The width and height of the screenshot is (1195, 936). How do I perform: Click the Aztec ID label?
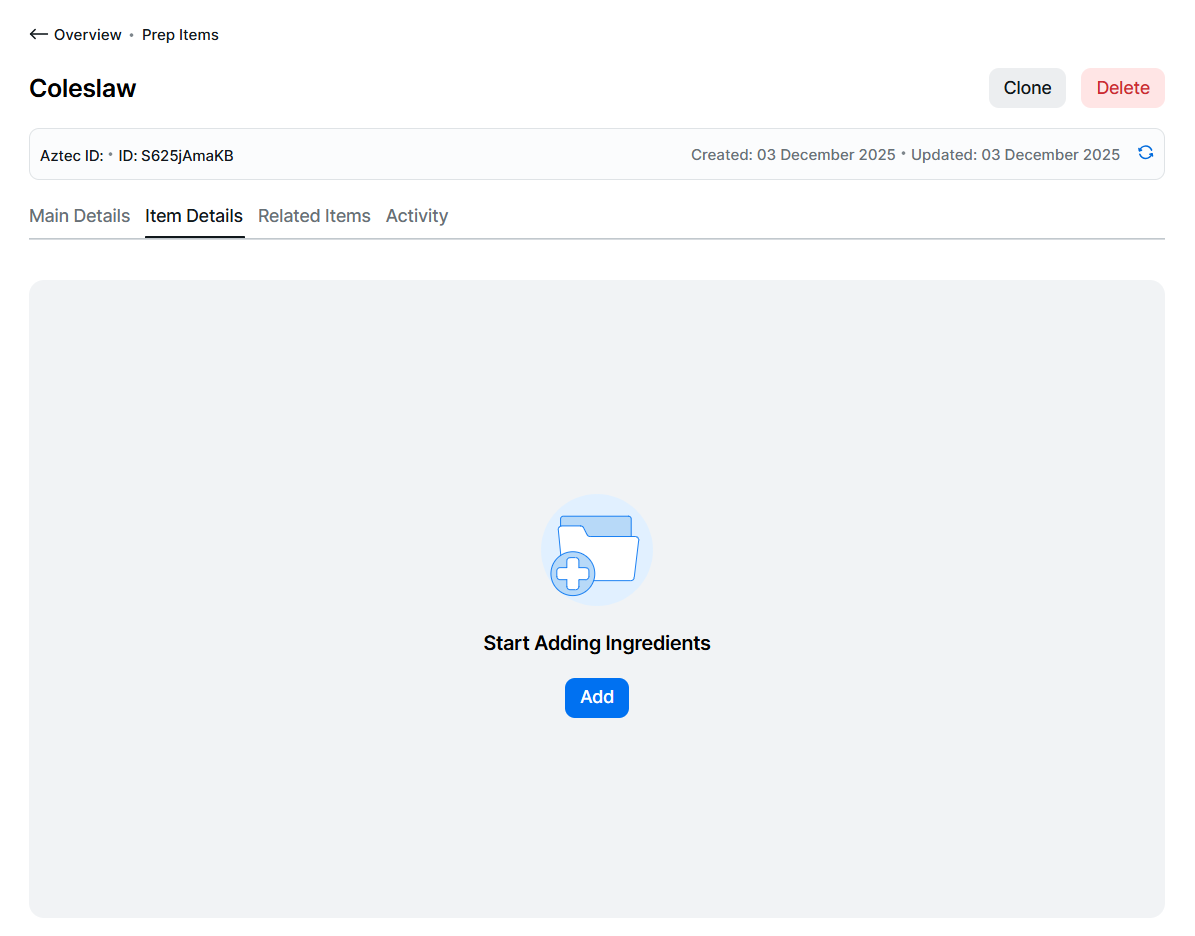coord(71,155)
